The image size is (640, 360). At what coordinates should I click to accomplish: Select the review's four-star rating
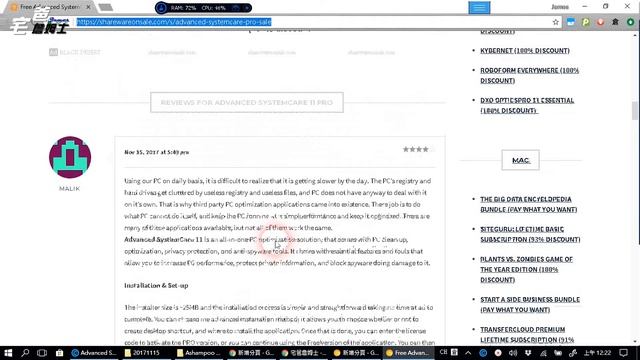pyautogui.click(x=416, y=149)
